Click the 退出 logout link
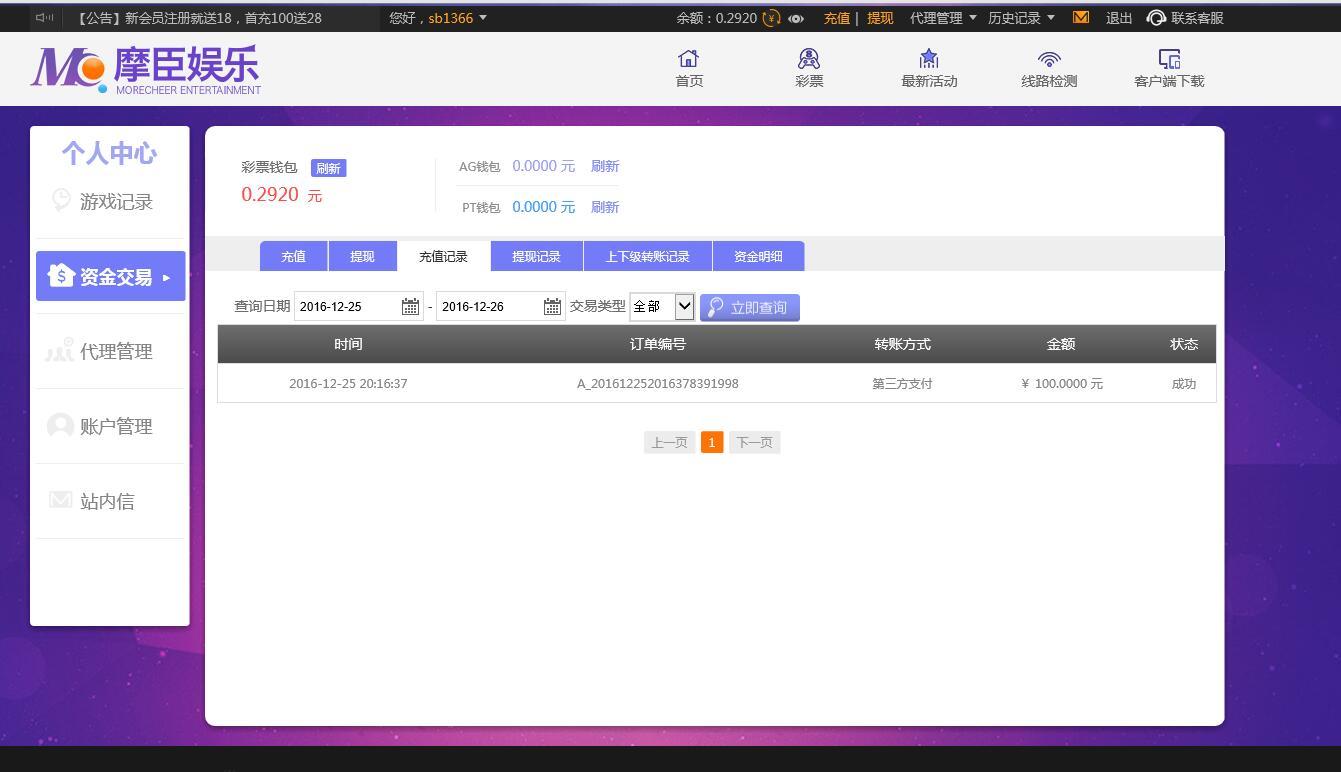This screenshot has height=772, width=1341. (1118, 17)
